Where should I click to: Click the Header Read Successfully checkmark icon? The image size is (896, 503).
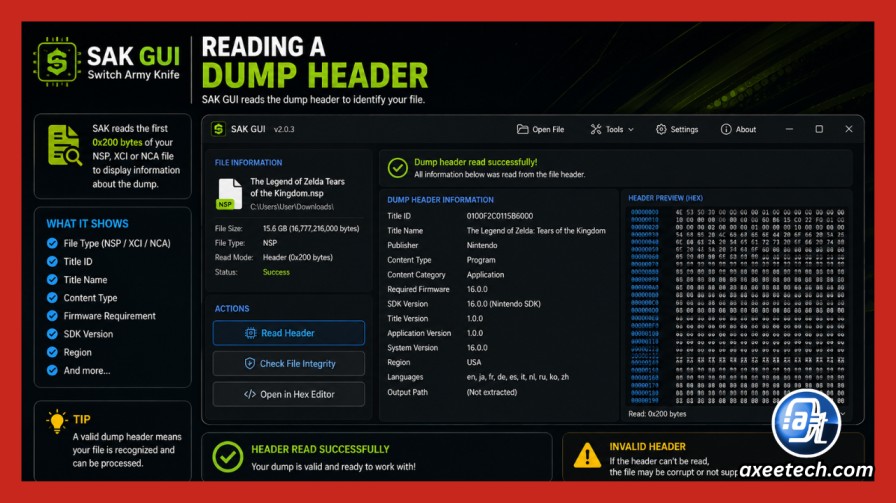tap(227, 457)
